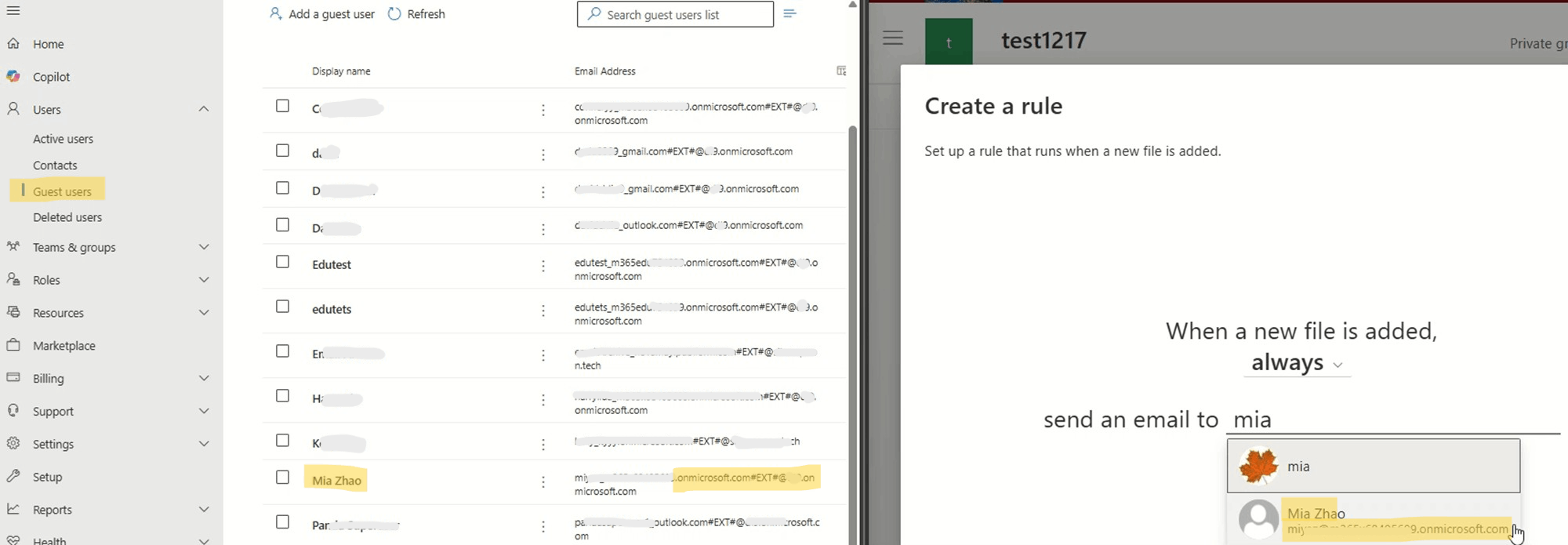Click the Copilot logo icon

click(x=13, y=76)
